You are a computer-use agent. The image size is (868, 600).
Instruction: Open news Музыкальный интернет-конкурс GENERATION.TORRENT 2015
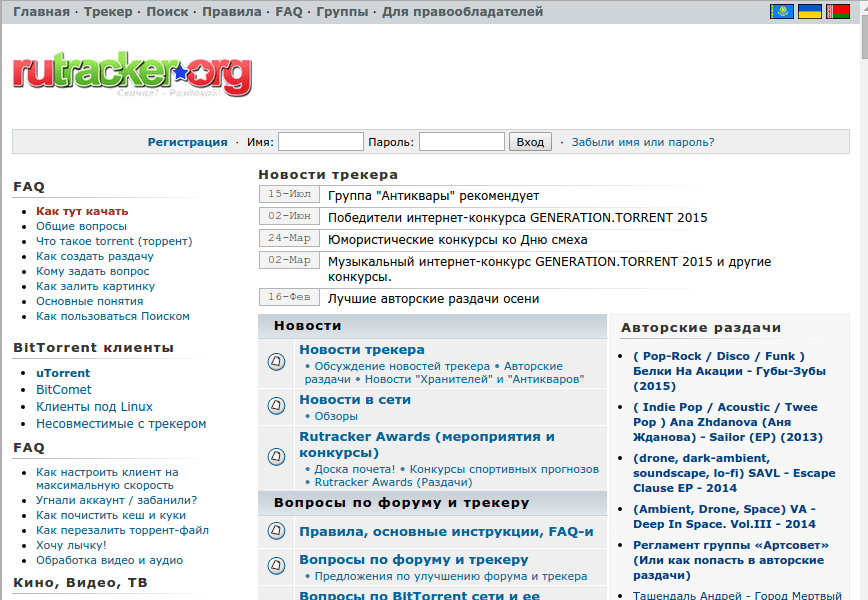click(549, 269)
